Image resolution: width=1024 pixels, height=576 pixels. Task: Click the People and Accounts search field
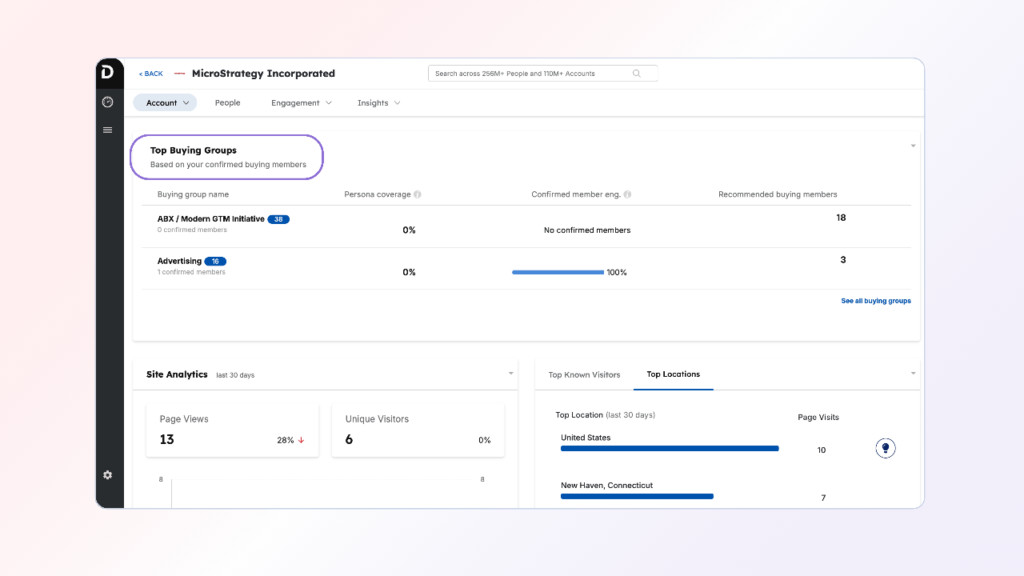(530, 73)
